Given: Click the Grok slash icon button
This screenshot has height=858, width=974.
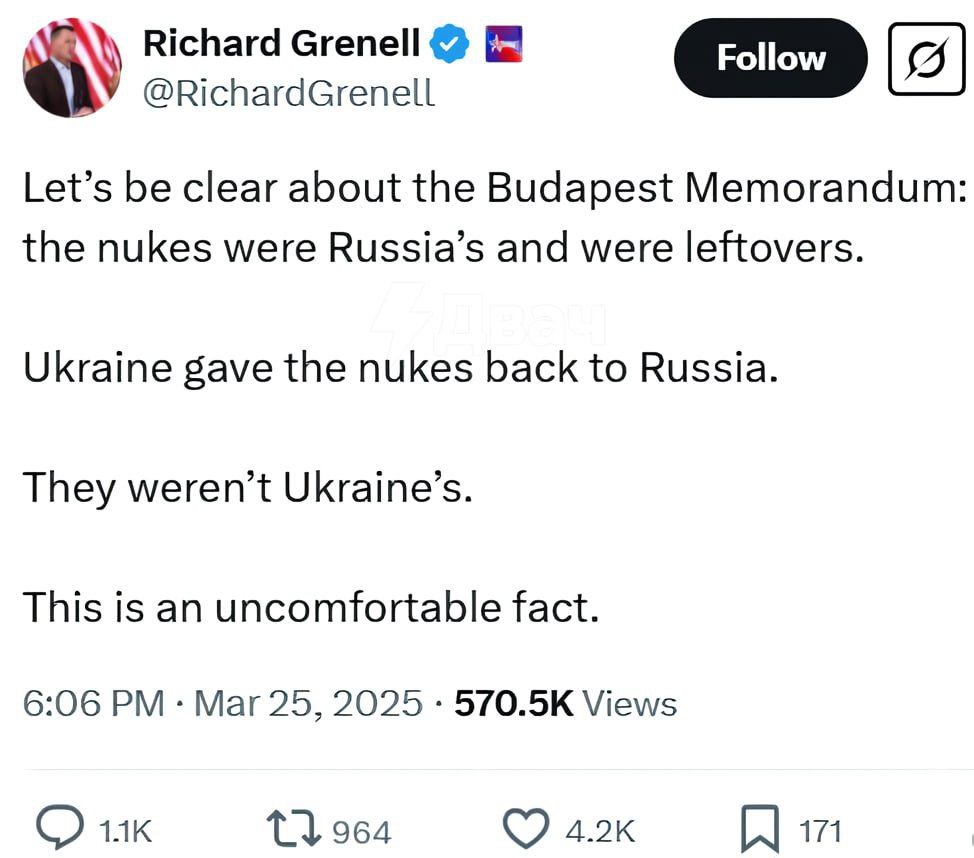Looking at the screenshot, I should pyautogui.click(x=926, y=58).
